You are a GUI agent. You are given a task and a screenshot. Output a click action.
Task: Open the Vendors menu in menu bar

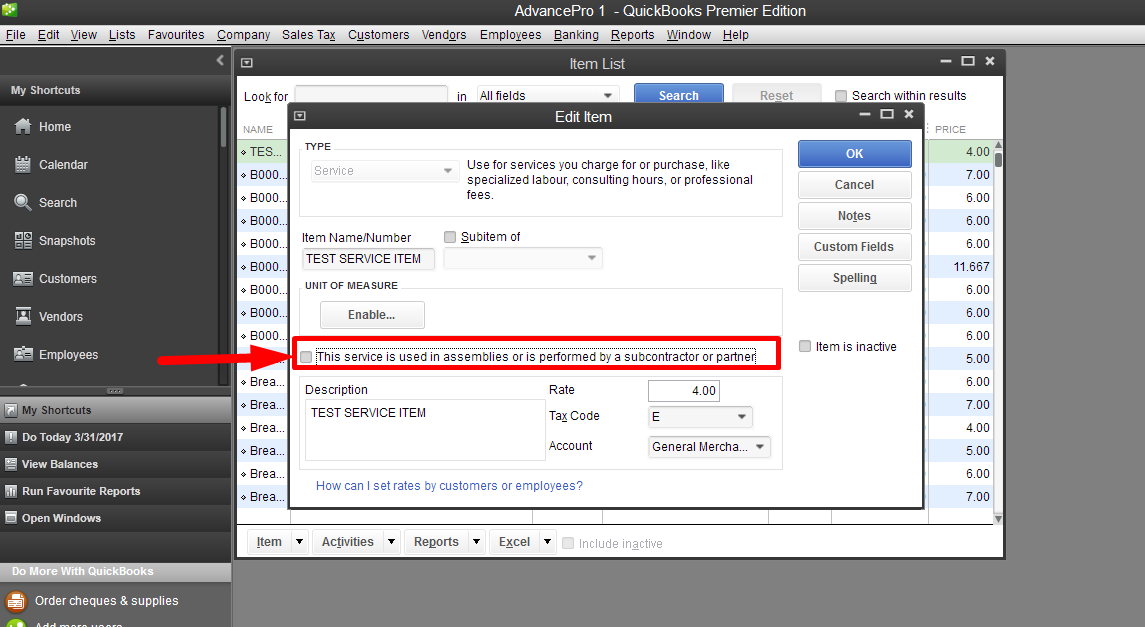(x=444, y=35)
